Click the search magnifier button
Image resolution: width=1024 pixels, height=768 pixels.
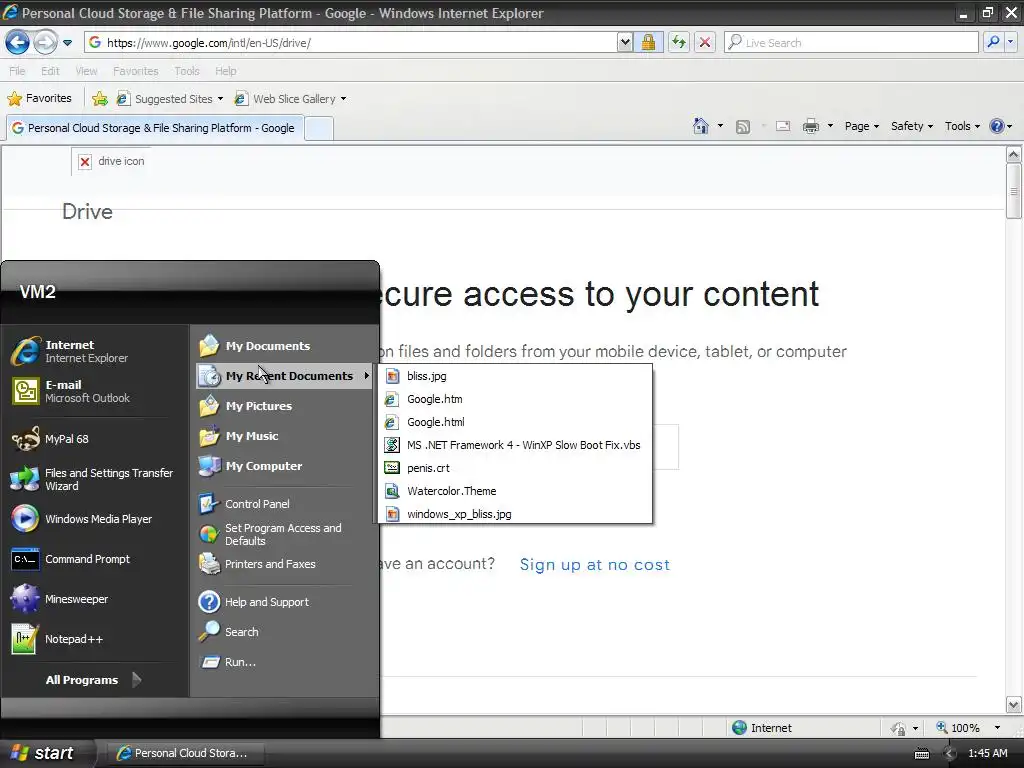click(993, 42)
